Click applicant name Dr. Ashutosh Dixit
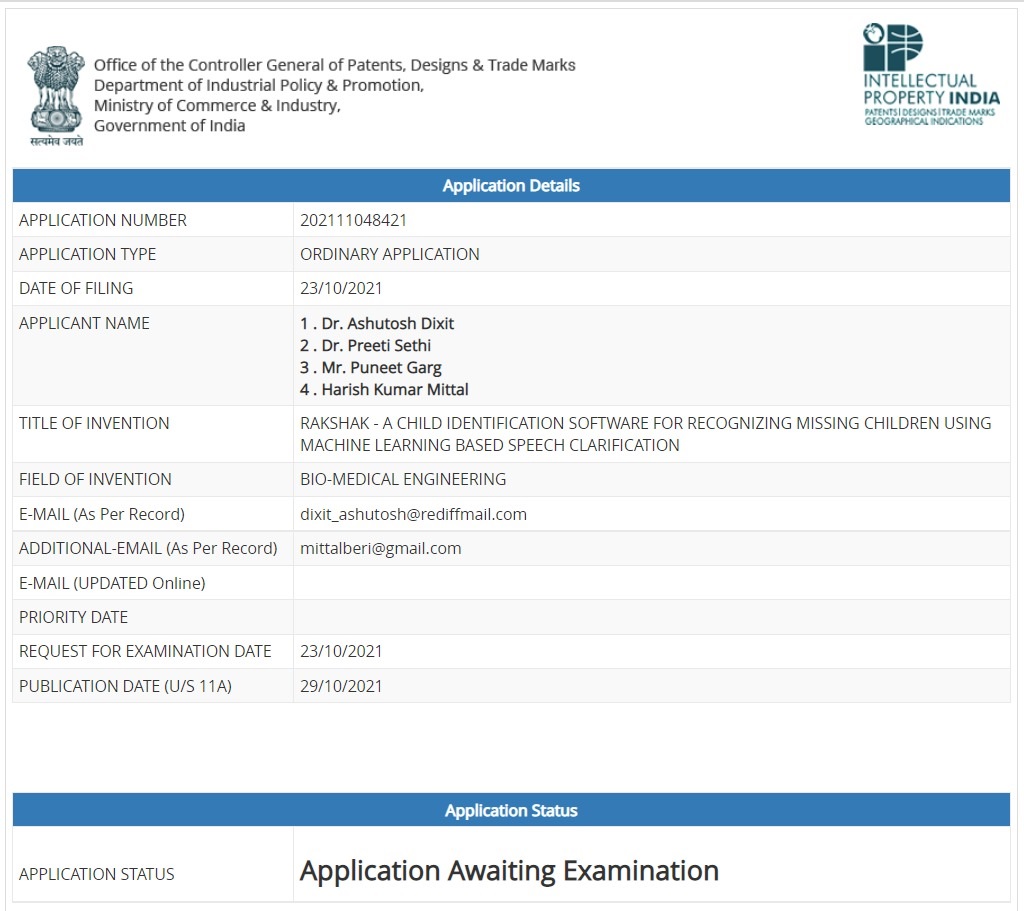 377,323
